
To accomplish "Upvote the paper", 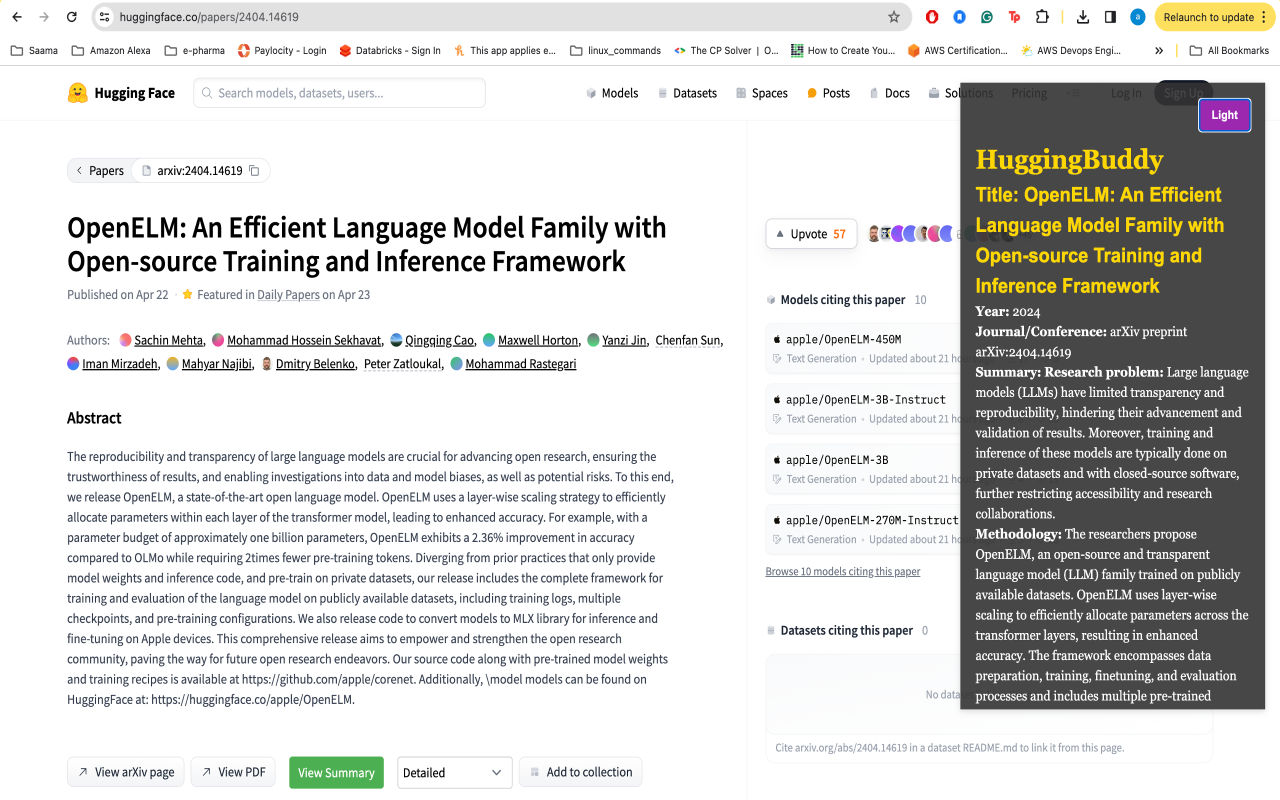I will pos(811,234).
